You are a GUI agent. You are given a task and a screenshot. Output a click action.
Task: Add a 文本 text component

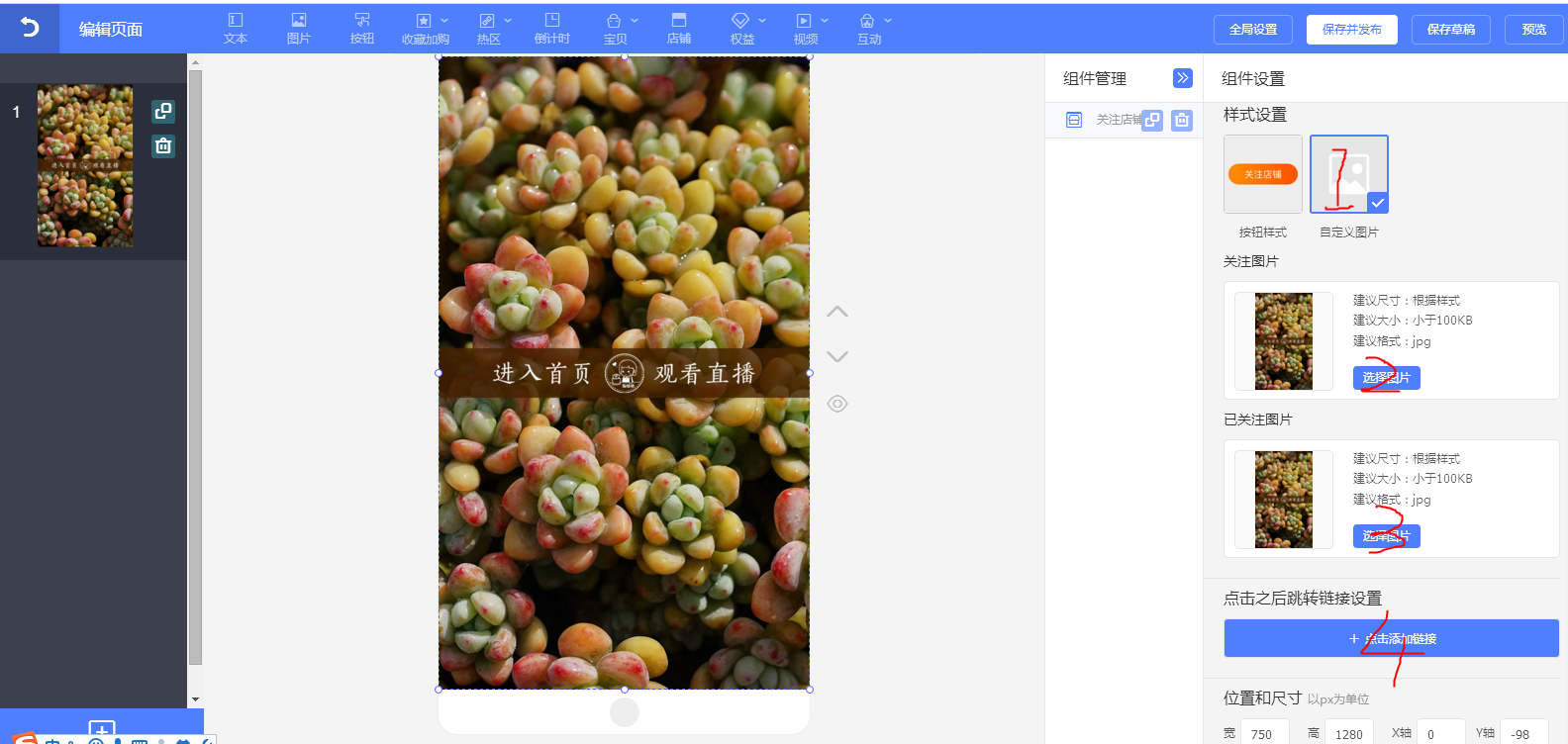pyautogui.click(x=236, y=29)
